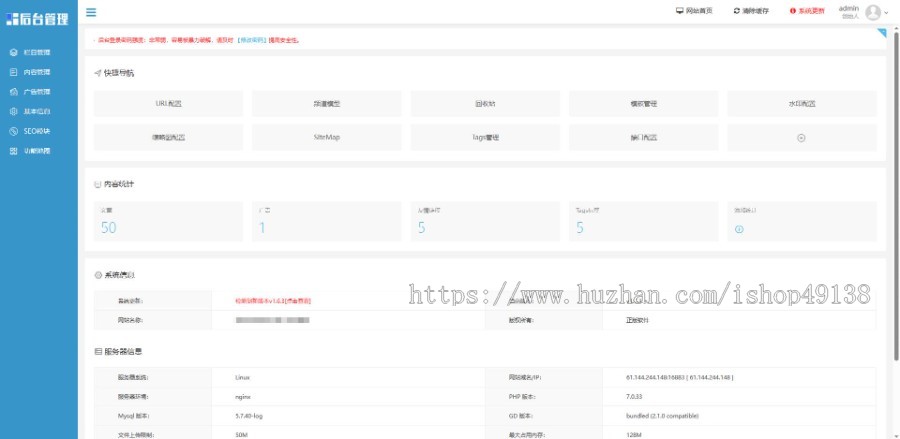Open 水印配置 shortcut
The image size is (900, 439).
point(802,104)
